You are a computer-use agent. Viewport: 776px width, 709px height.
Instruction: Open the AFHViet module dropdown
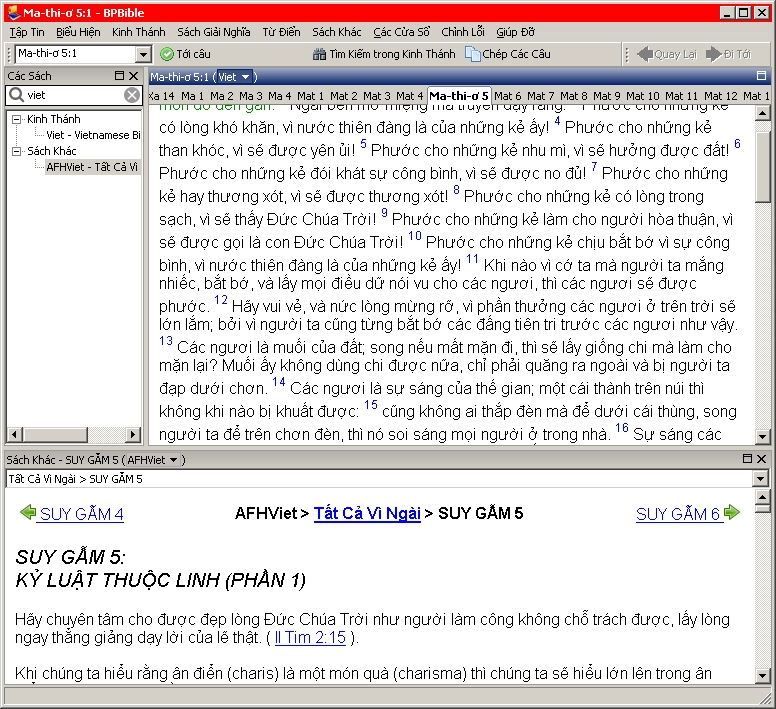tap(152, 460)
